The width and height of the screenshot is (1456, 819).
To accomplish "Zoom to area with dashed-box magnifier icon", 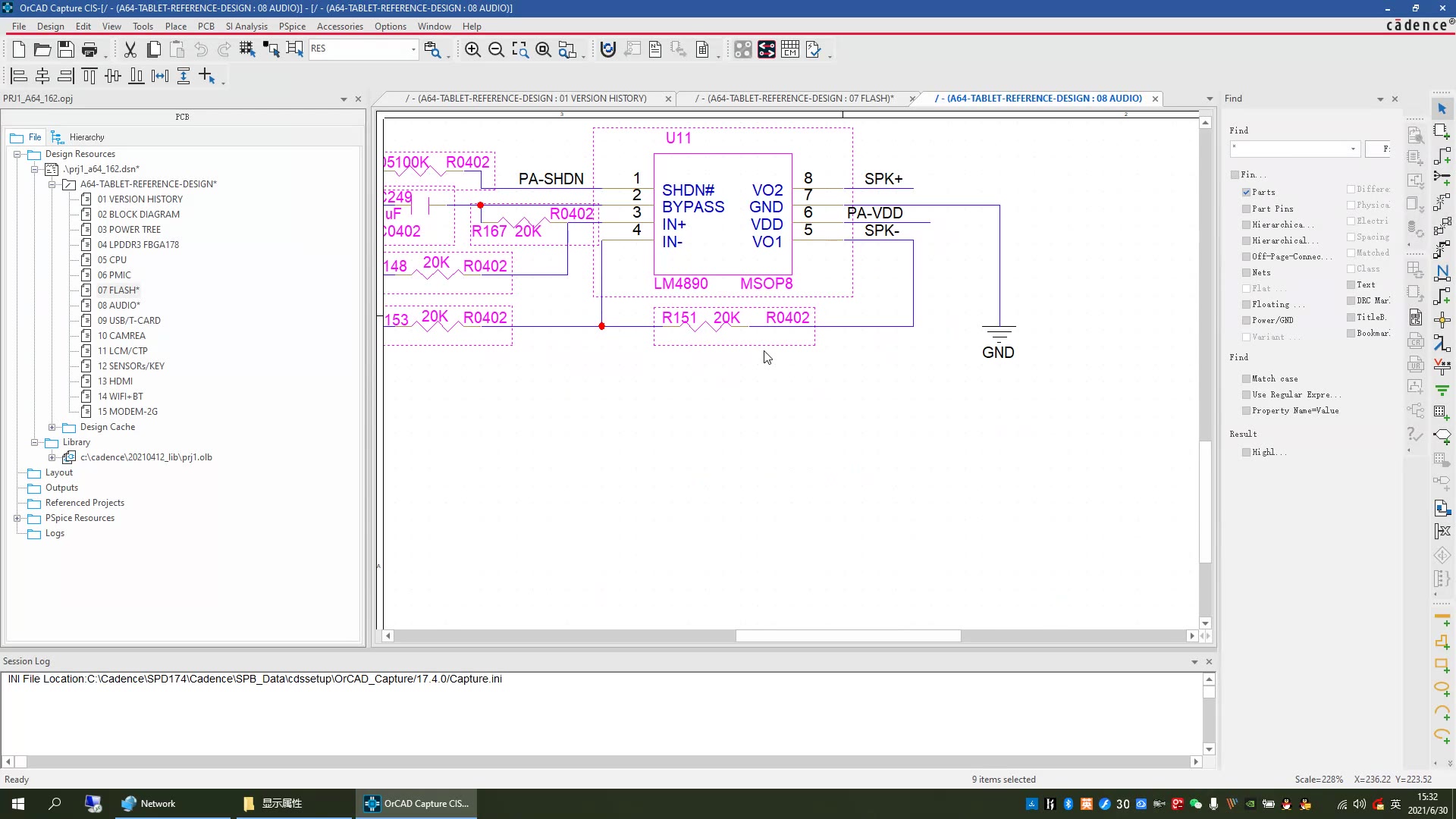I will coord(519,50).
